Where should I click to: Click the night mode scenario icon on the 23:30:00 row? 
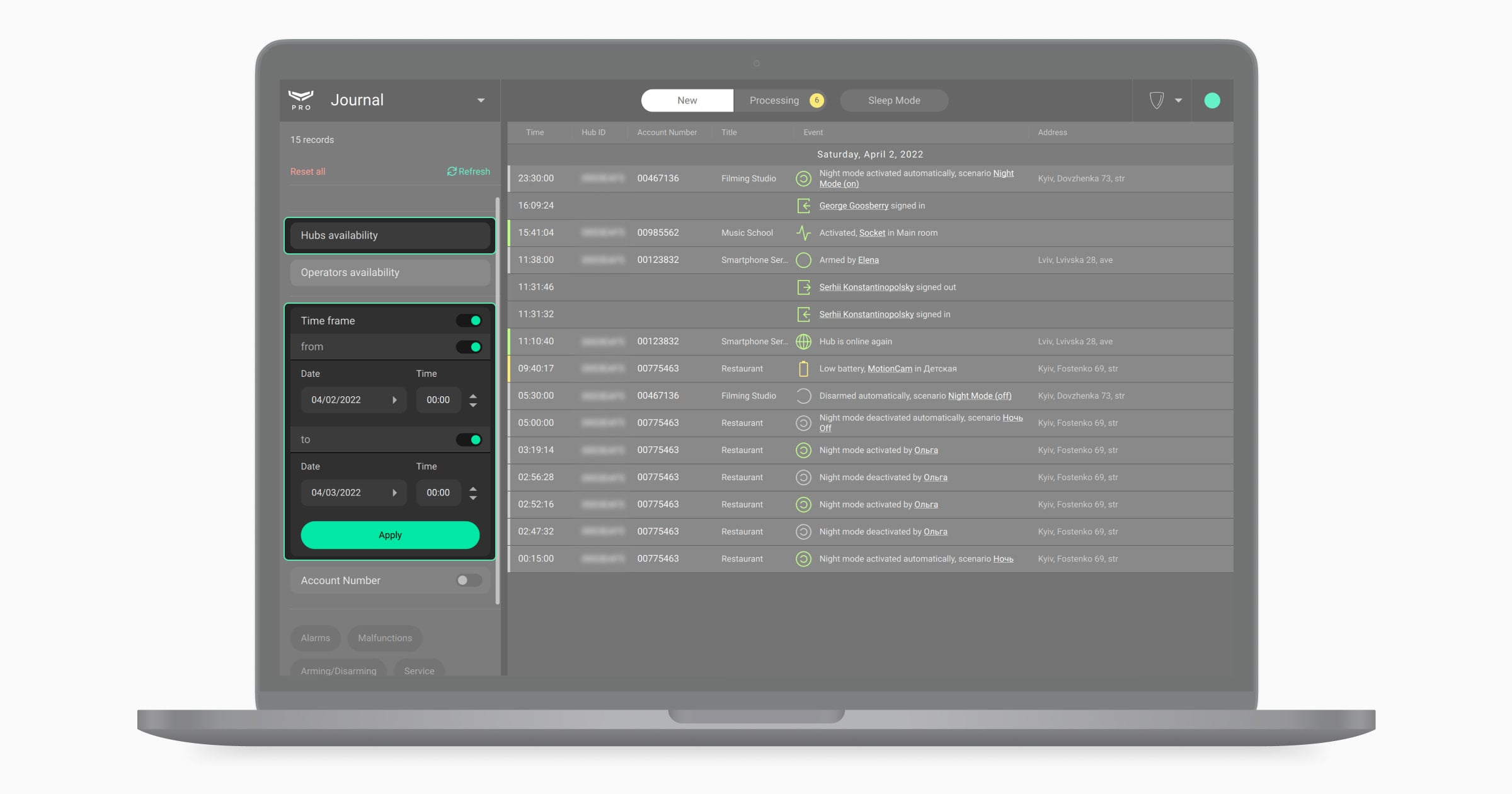click(x=803, y=178)
